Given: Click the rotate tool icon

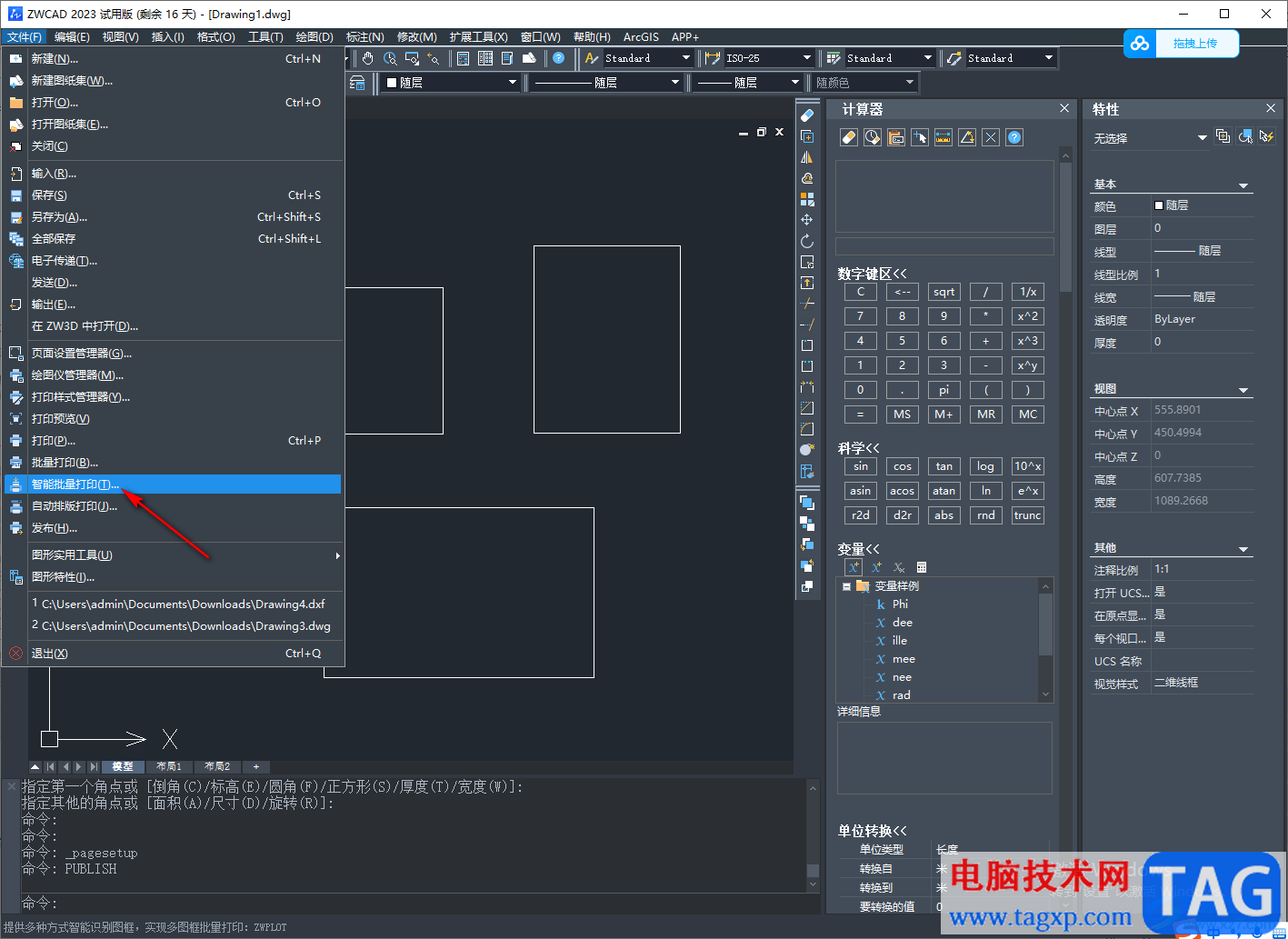Looking at the screenshot, I should (x=807, y=241).
